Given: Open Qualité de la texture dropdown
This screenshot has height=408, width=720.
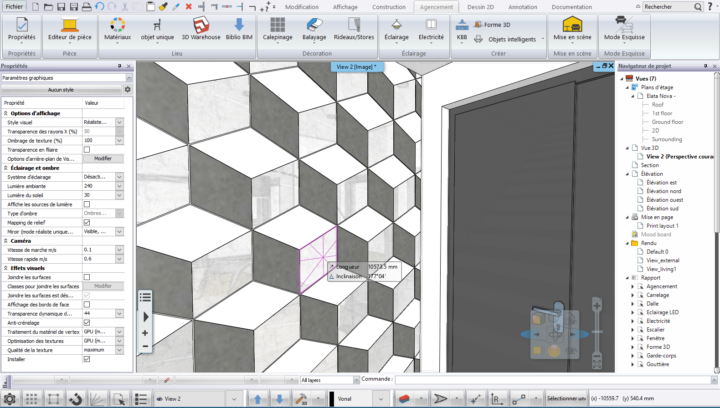Looking at the screenshot, I should point(119,350).
